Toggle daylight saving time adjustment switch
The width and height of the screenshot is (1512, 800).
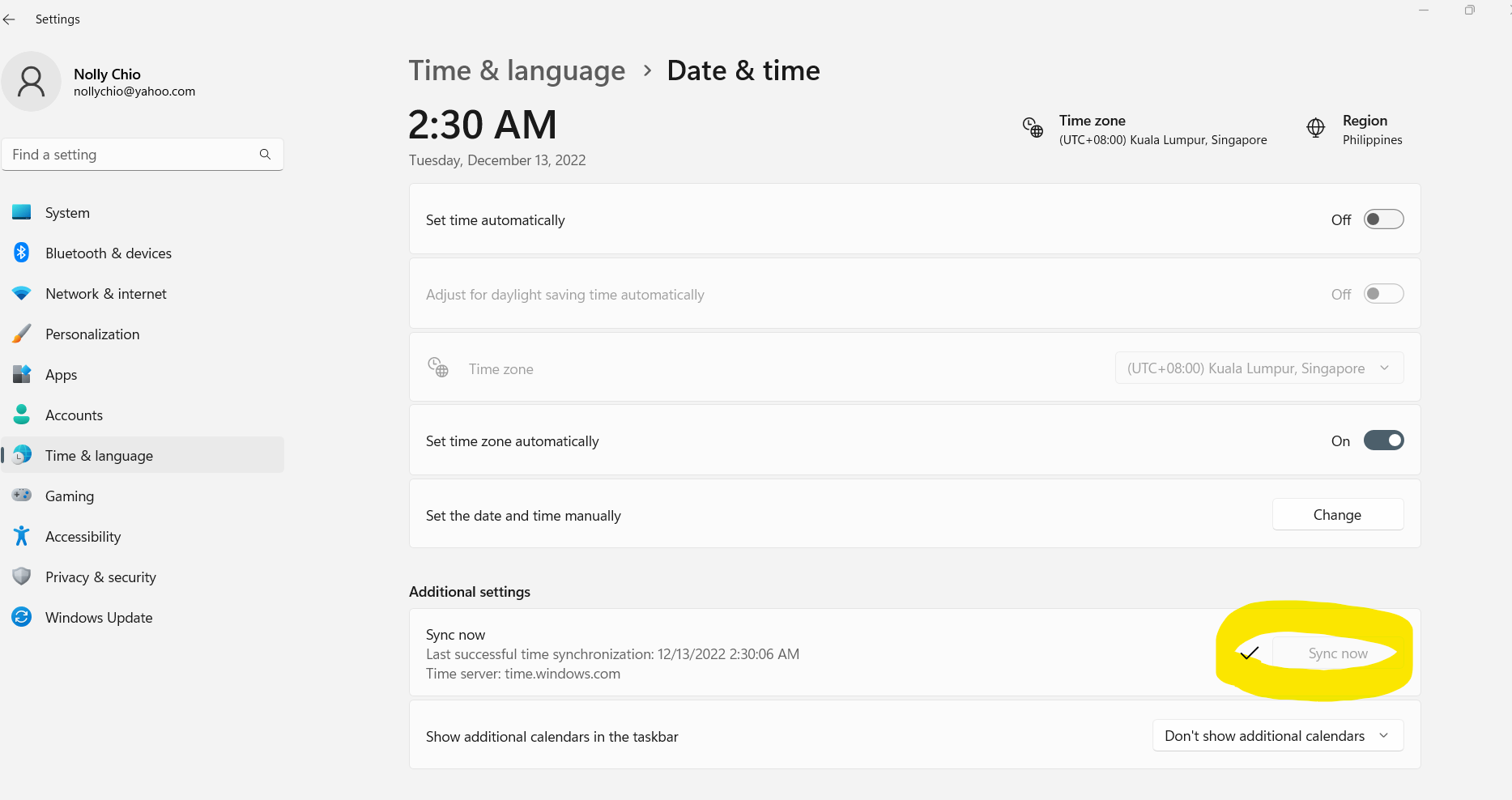tap(1383, 294)
